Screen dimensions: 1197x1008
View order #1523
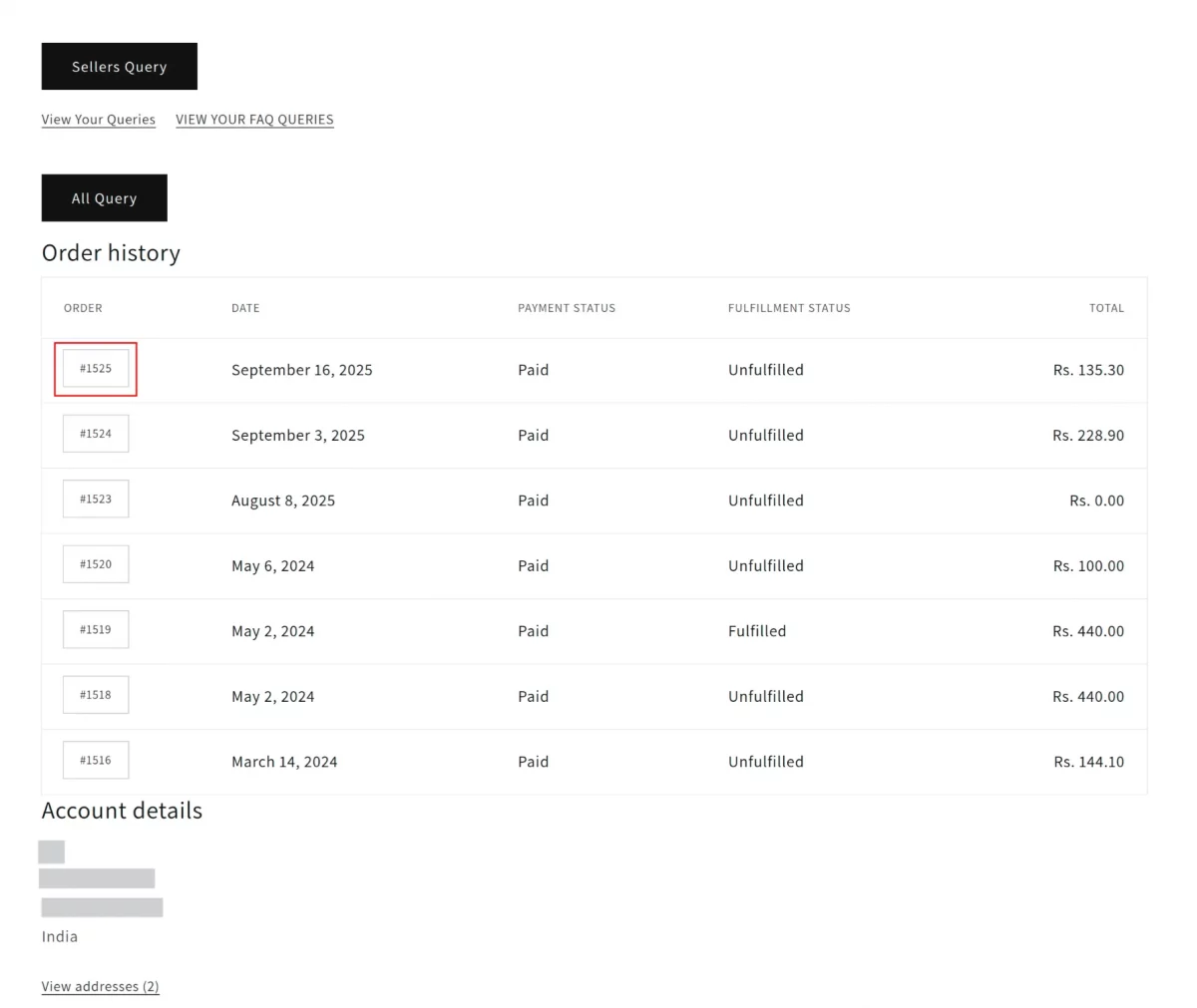[96, 500]
